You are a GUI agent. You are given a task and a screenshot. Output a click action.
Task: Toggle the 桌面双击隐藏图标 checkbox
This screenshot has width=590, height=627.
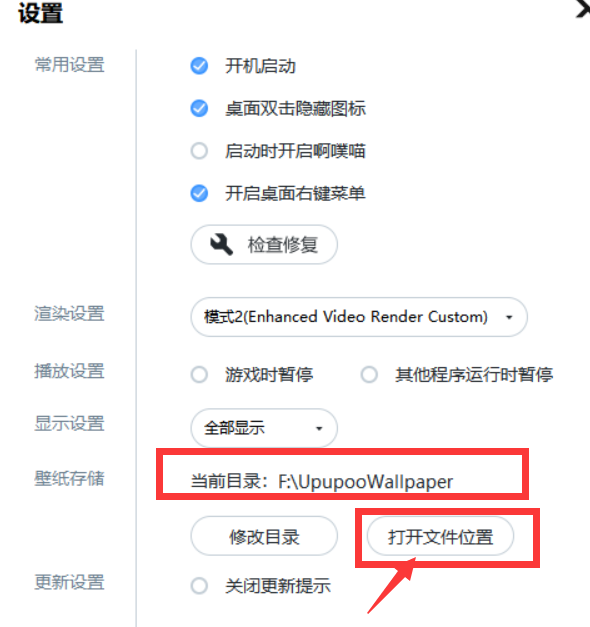point(199,108)
